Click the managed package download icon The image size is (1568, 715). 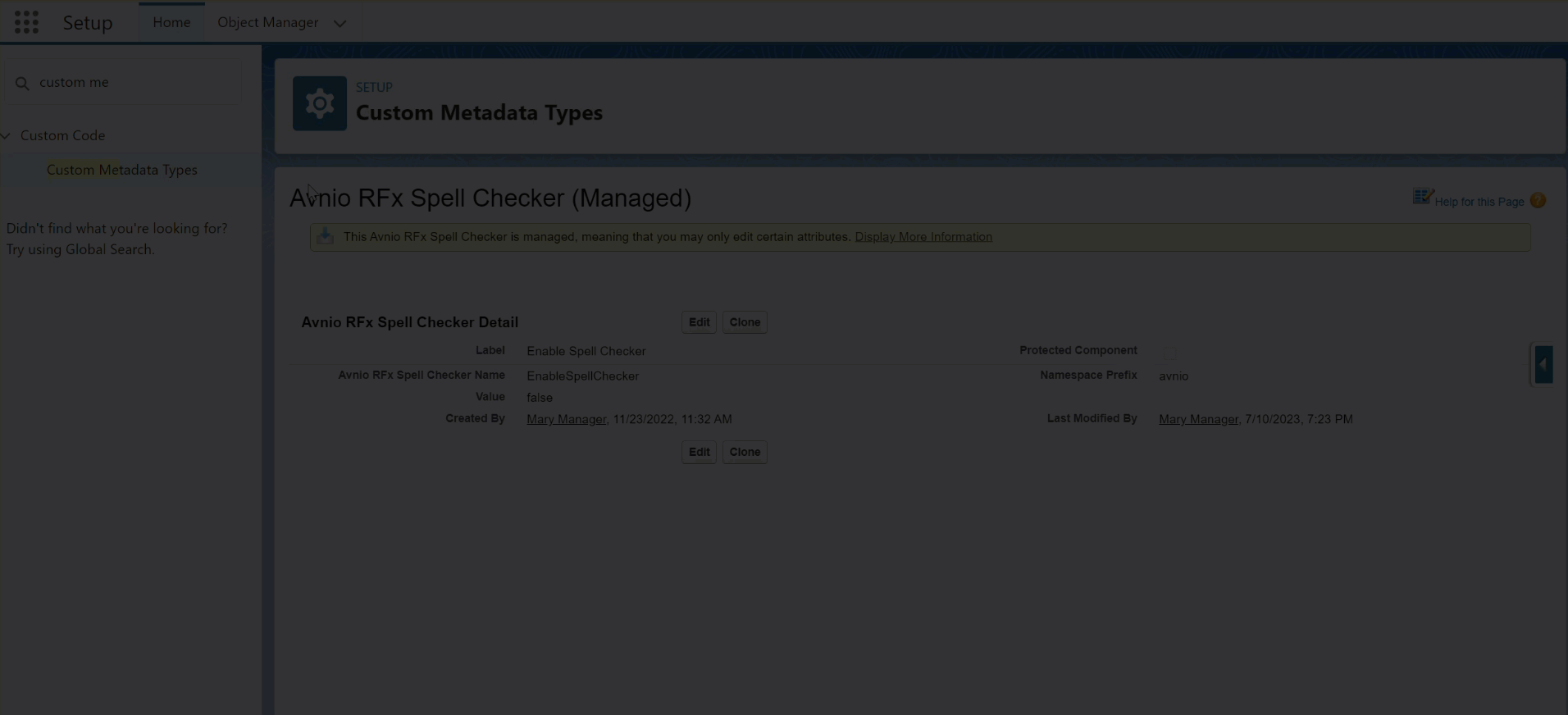click(x=326, y=236)
